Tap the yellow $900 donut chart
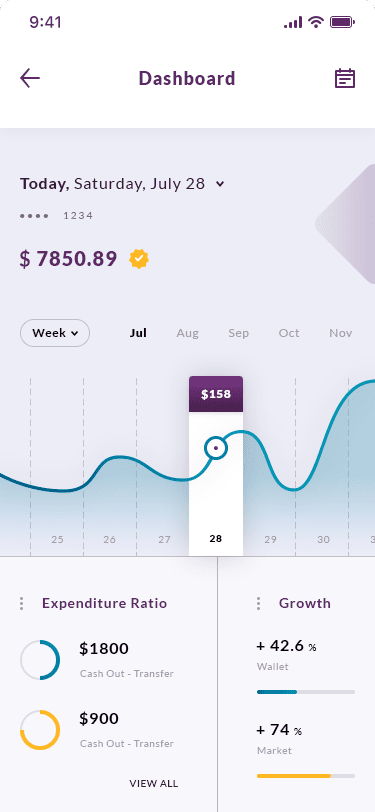 click(x=40, y=730)
